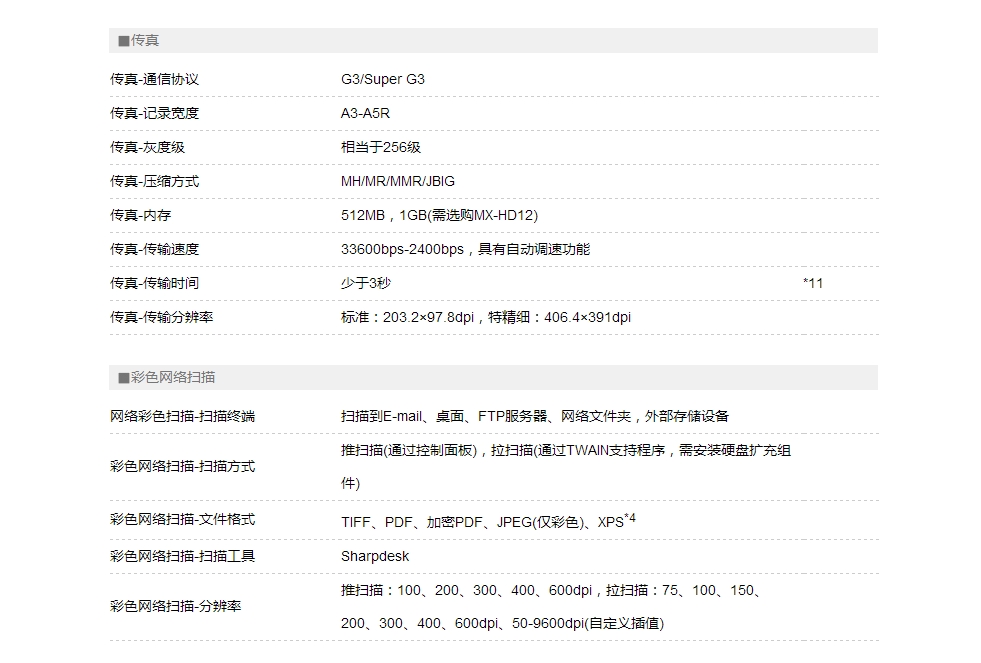The width and height of the screenshot is (981, 663).
Task: Click the 少于3秒 transmission time value
Action: tap(366, 283)
